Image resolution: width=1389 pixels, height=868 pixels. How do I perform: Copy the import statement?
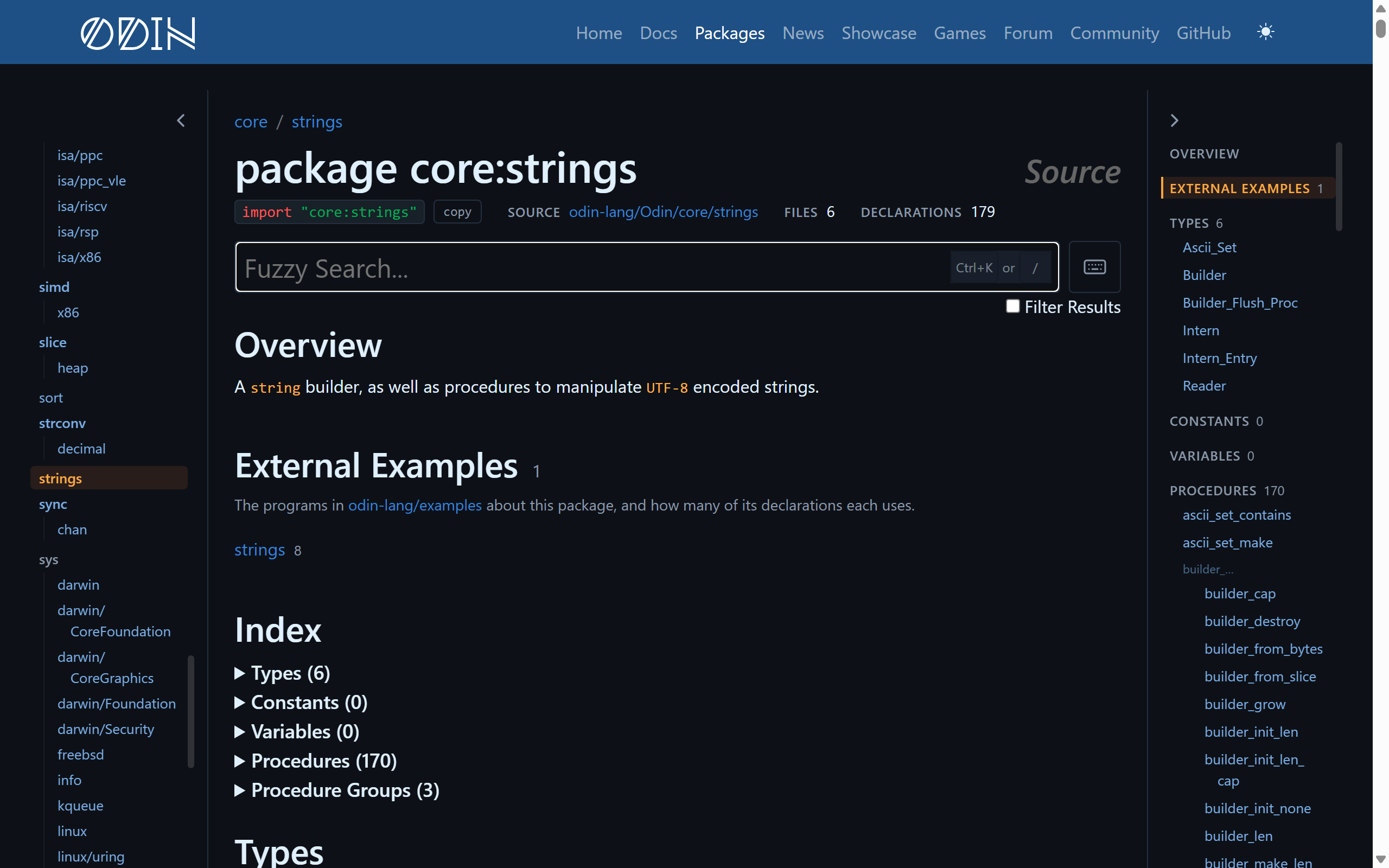(x=457, y=212)
